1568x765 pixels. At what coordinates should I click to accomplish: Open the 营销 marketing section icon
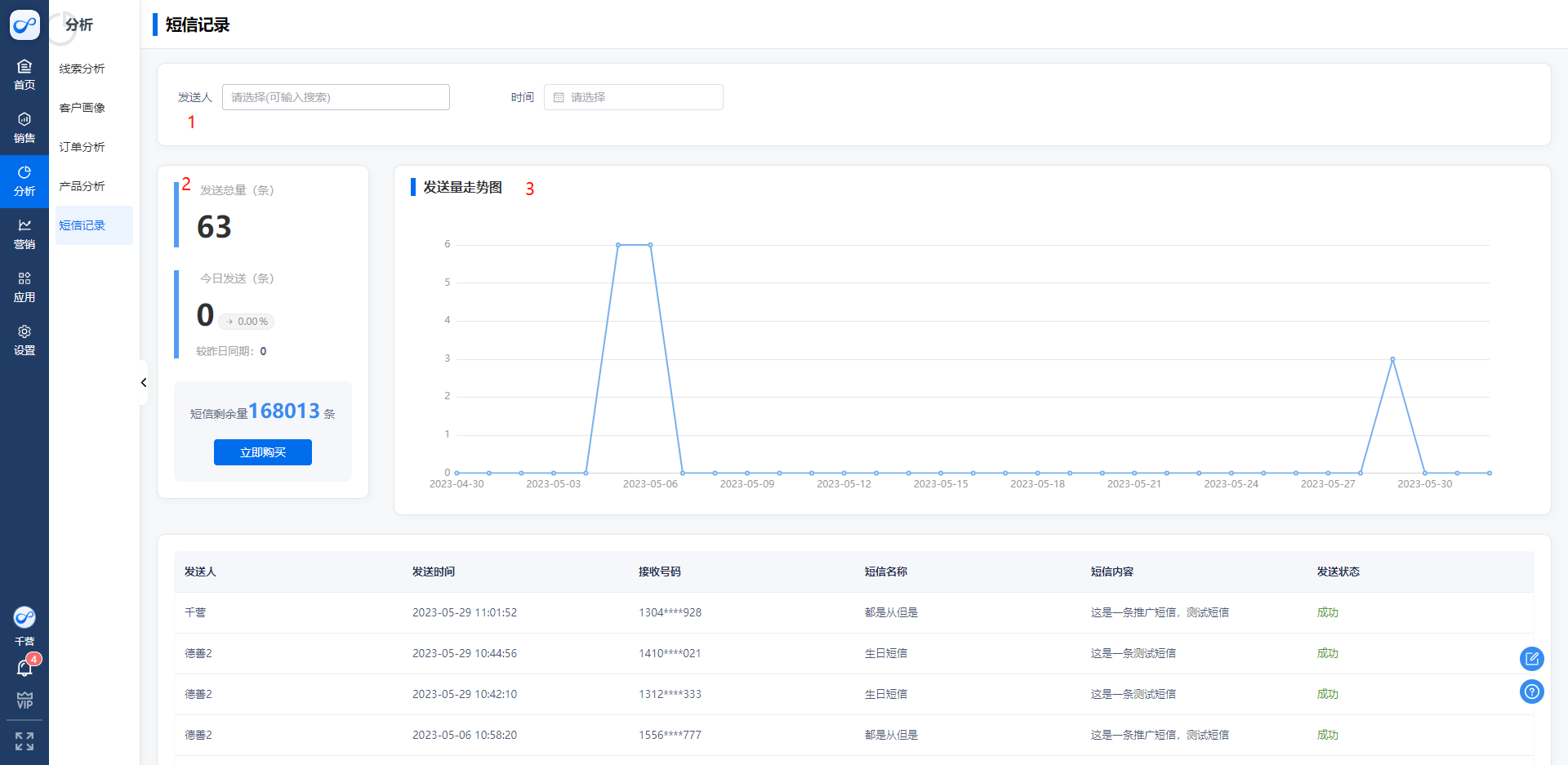point(24,234)
